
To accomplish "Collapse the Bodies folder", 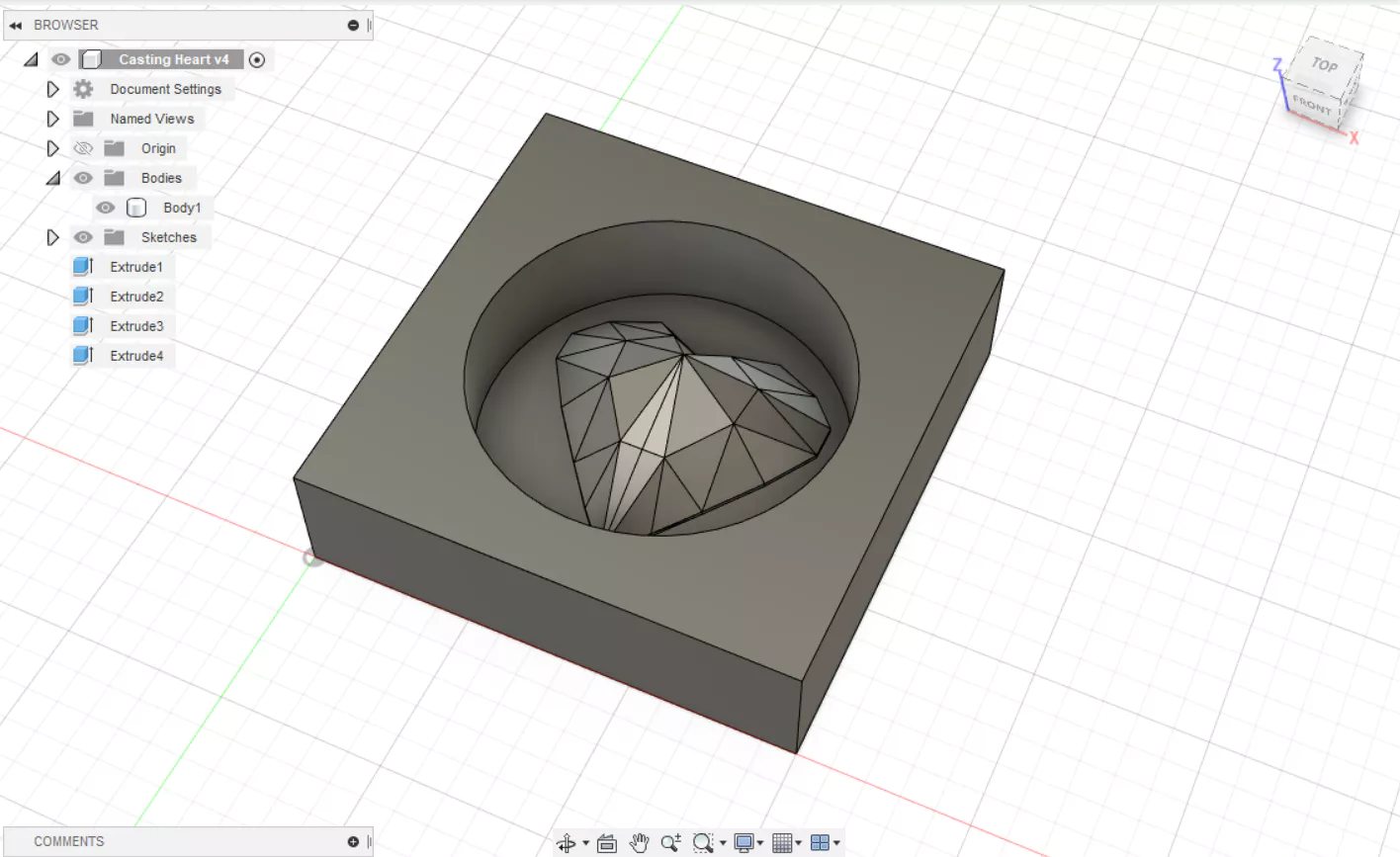I will pyautogui.click(x=53, y=178).
